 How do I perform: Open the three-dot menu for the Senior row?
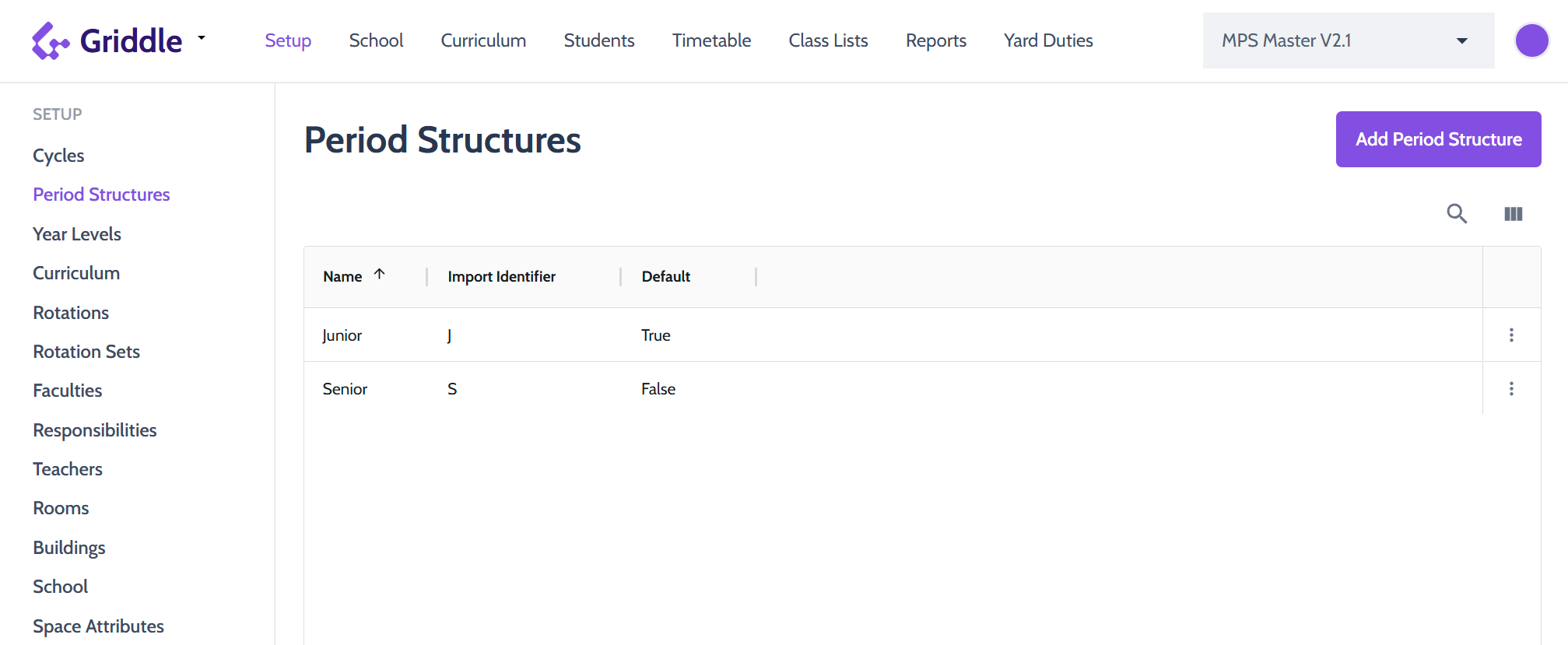(1511, 388)
